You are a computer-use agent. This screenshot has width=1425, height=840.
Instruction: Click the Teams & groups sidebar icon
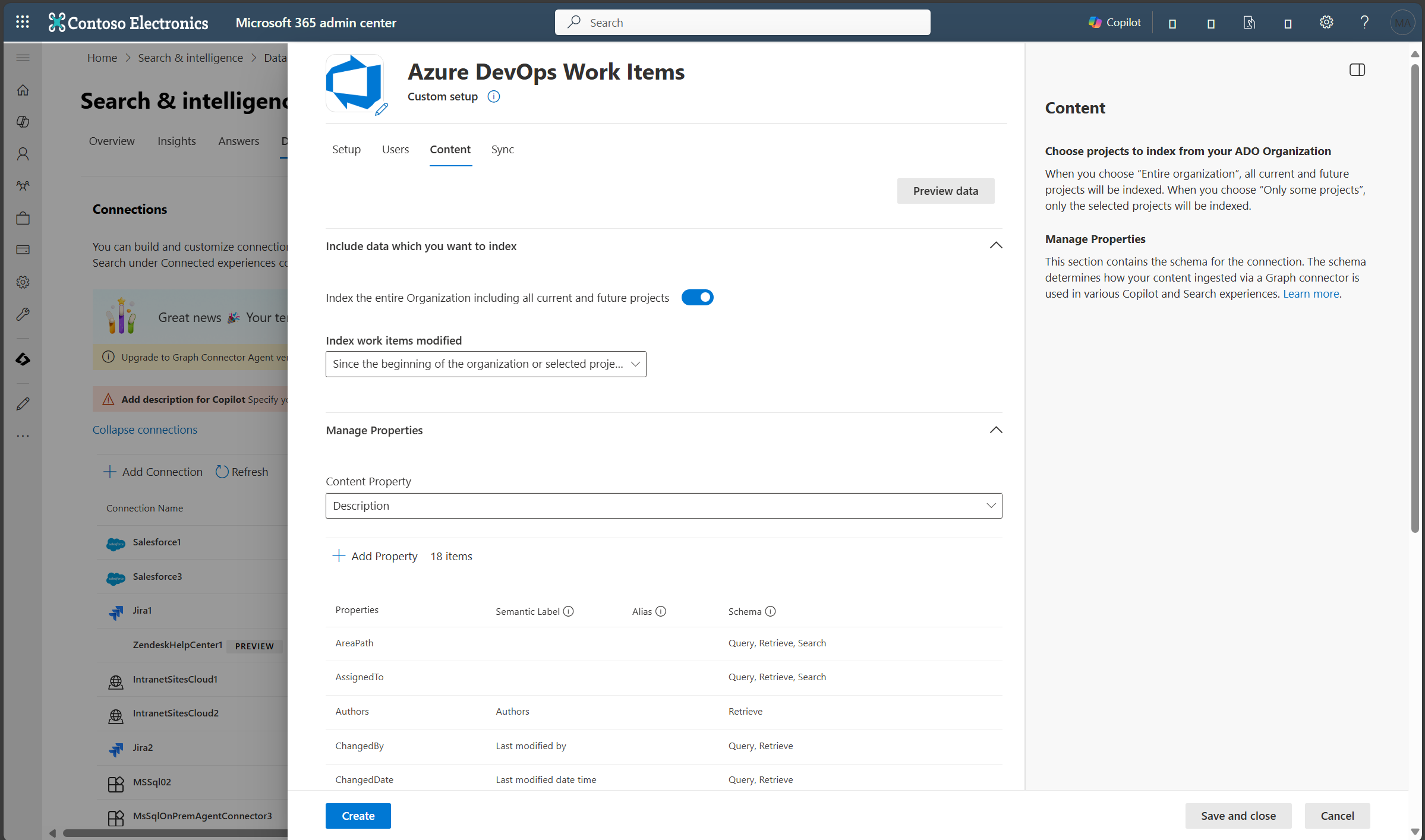pos(23,185)
